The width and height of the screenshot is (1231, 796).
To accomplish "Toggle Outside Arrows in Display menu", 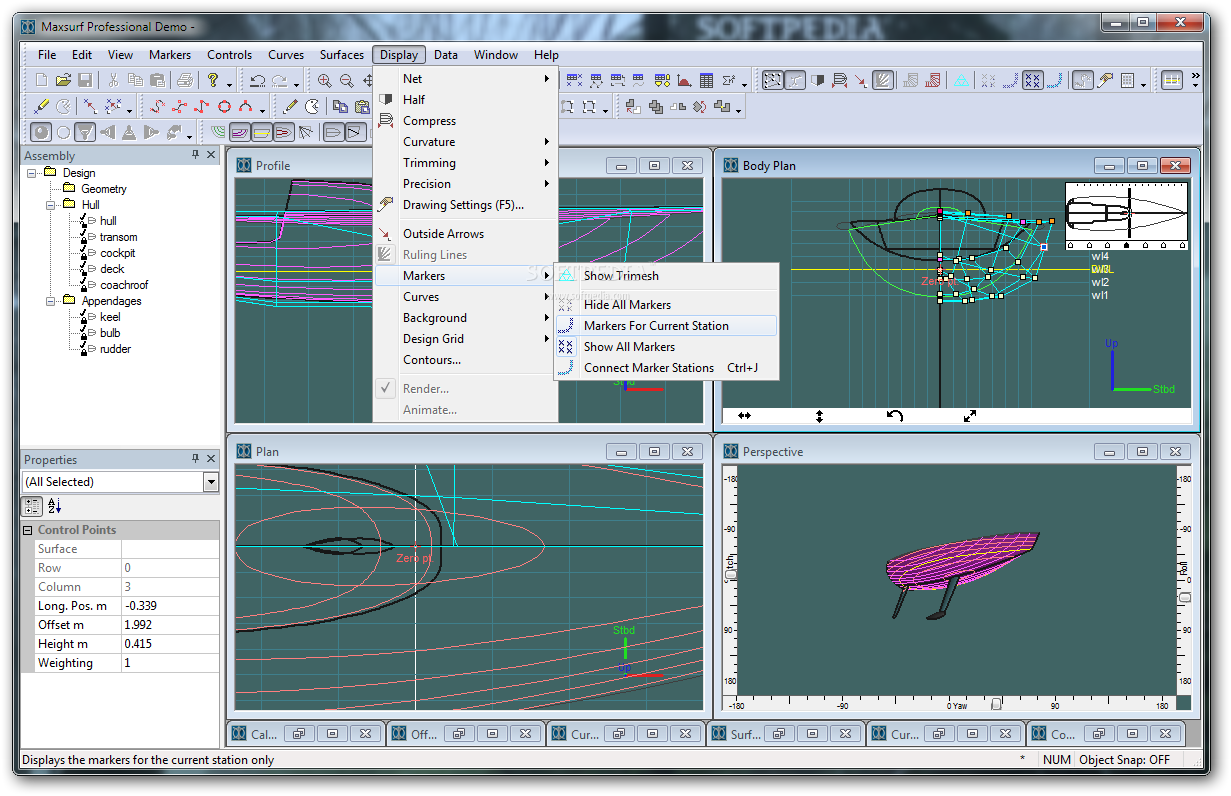I will 465,233.
